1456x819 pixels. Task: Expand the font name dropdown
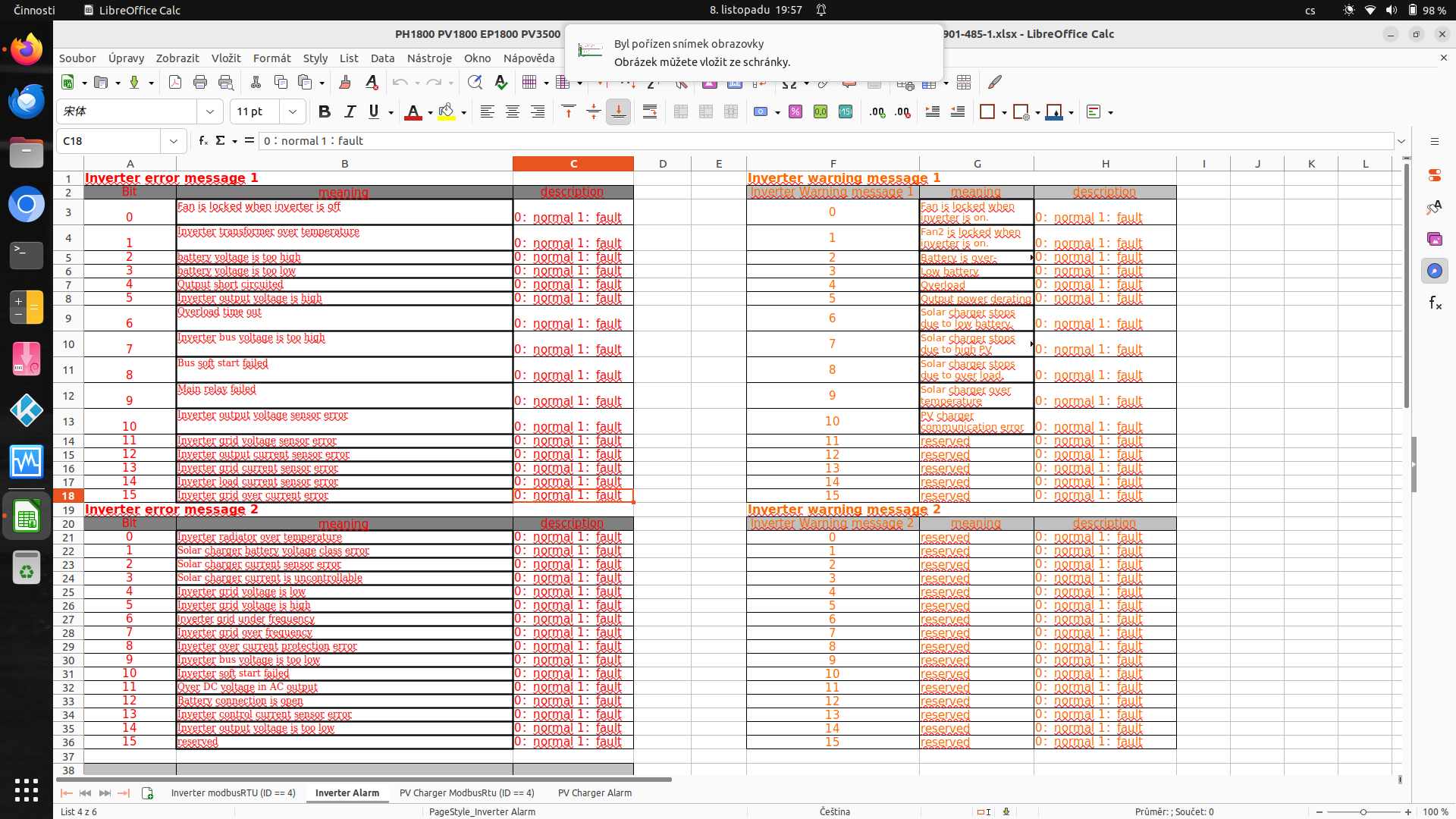pyautogui.click(x=210, y=112)
